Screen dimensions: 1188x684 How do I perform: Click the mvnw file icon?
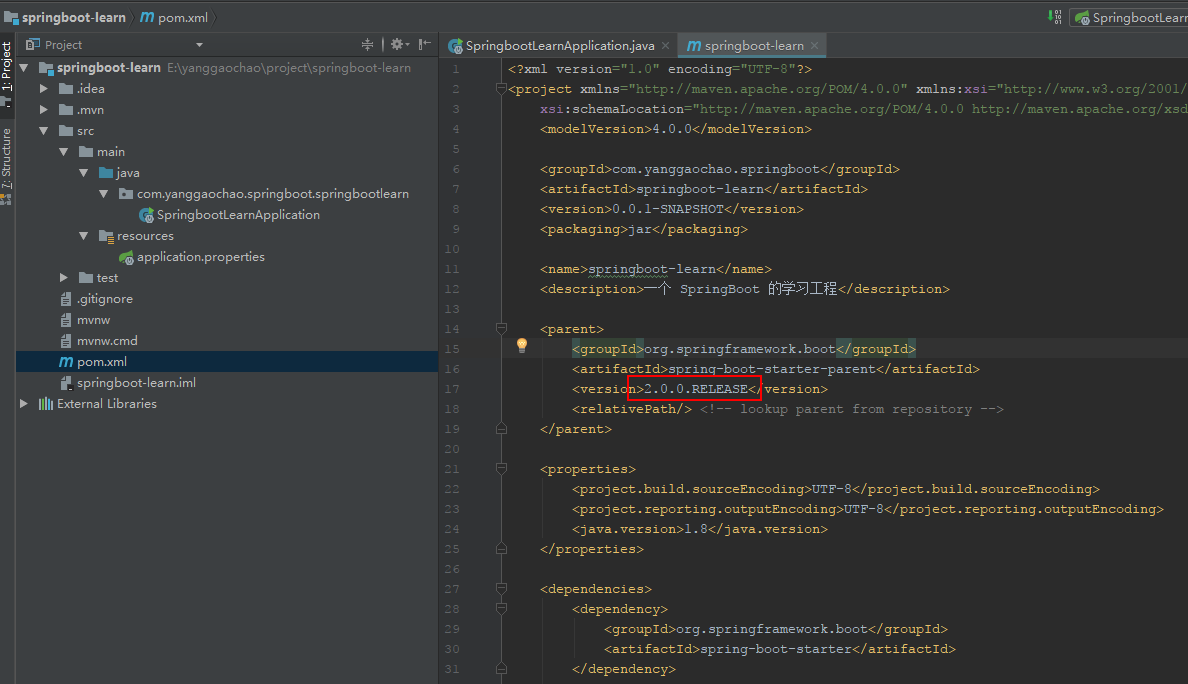(66, 320)
